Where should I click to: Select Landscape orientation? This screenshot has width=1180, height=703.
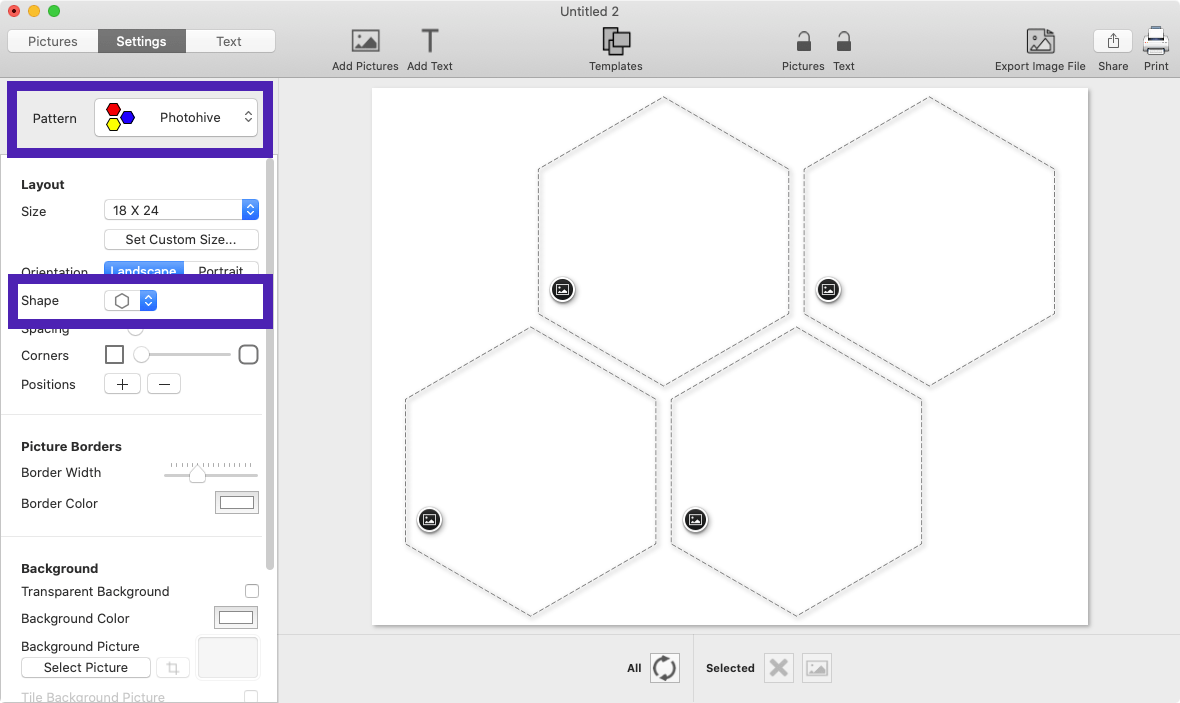[144, 270]
